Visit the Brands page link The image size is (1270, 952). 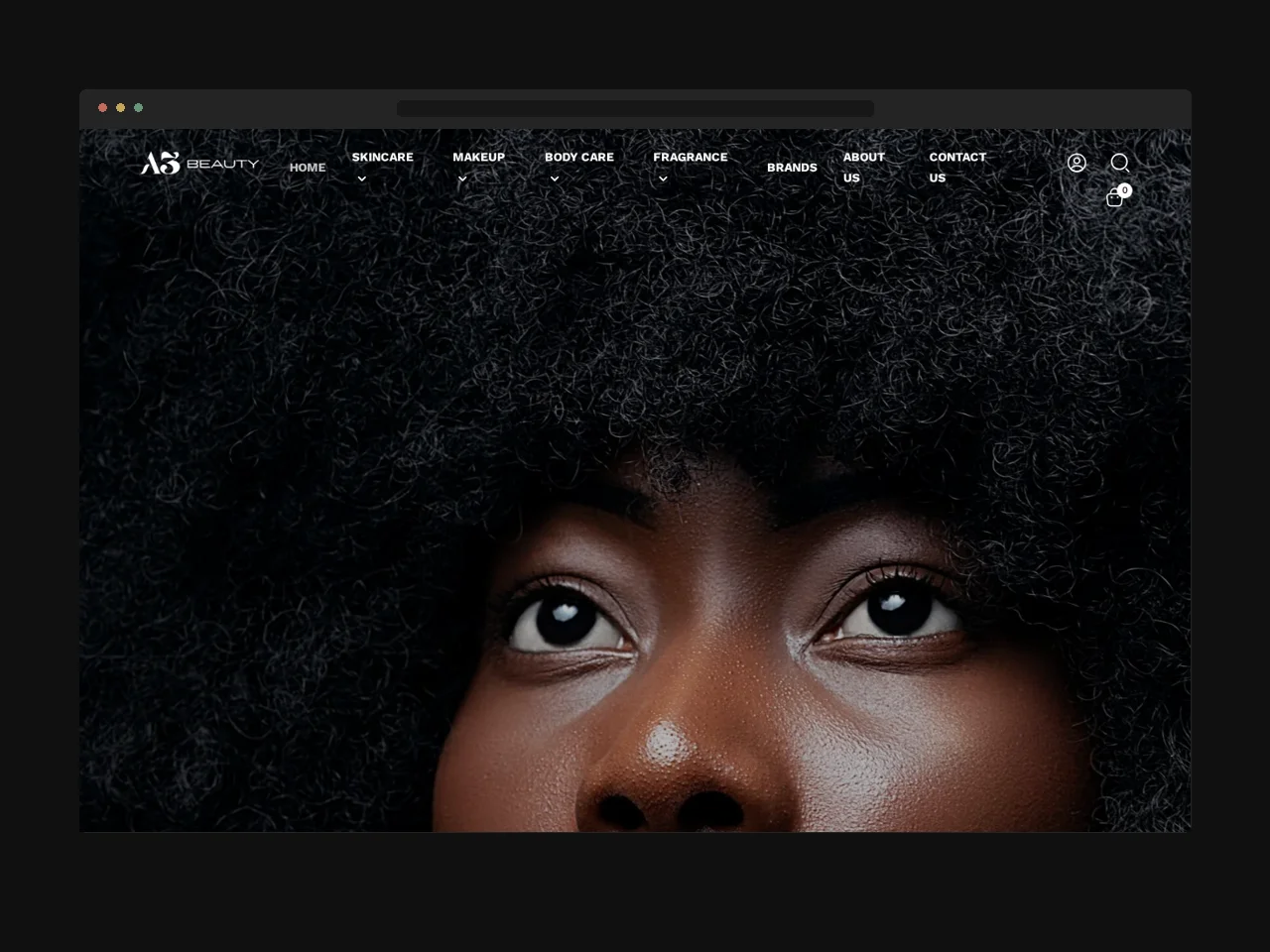pyautogui.click(x=792, y=168)
